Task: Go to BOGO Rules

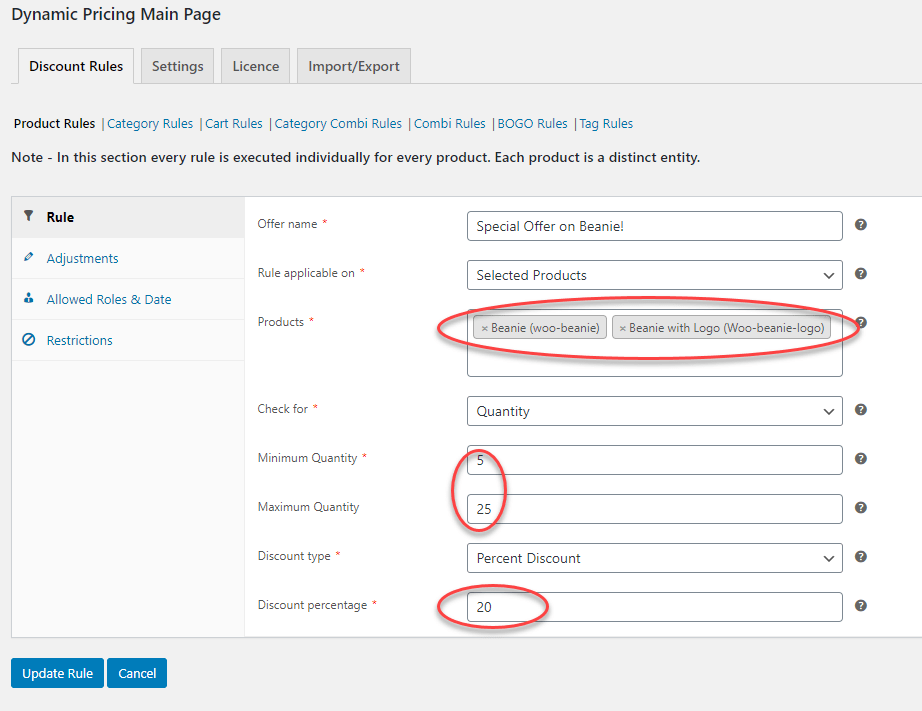Action: 532,123
